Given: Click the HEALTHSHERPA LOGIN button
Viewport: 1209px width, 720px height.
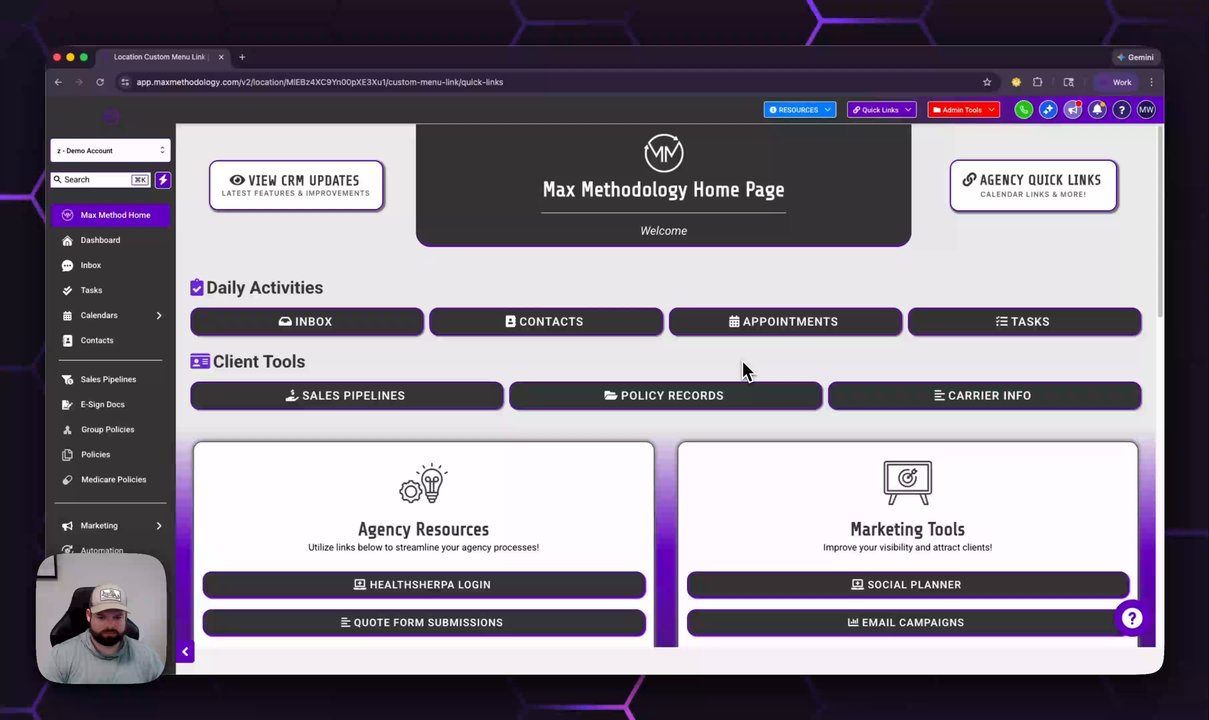Looking at the screenshot, I should click(424, 584).
